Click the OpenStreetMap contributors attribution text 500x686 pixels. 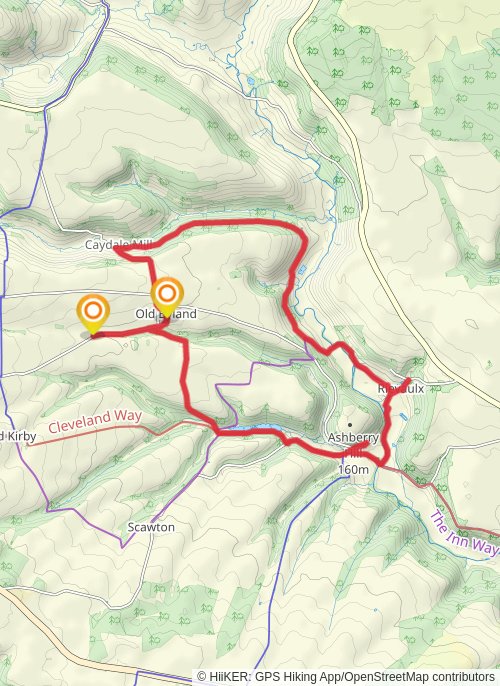pyautogui.click(x=419, y=676)
